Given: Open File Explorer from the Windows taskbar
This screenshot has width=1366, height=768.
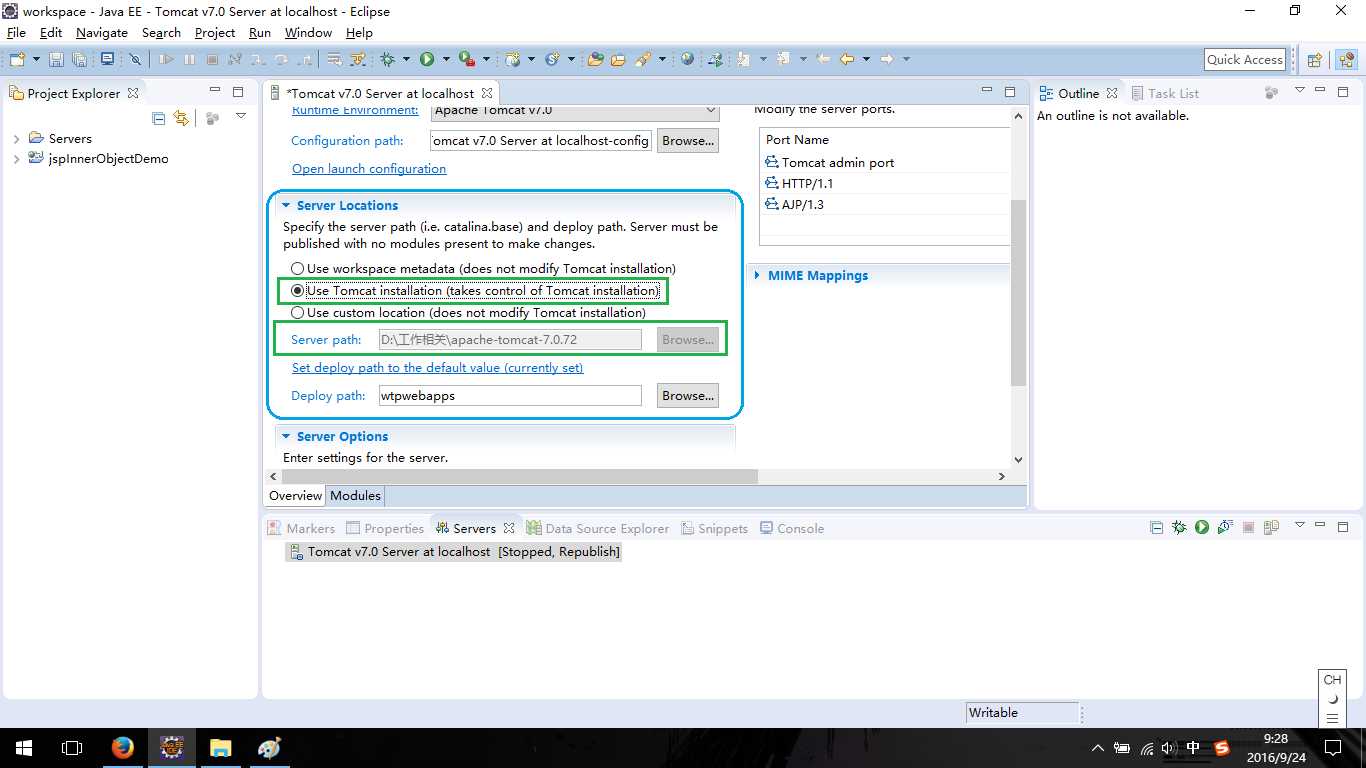Looking at the screenshot, I should (220, 747).
